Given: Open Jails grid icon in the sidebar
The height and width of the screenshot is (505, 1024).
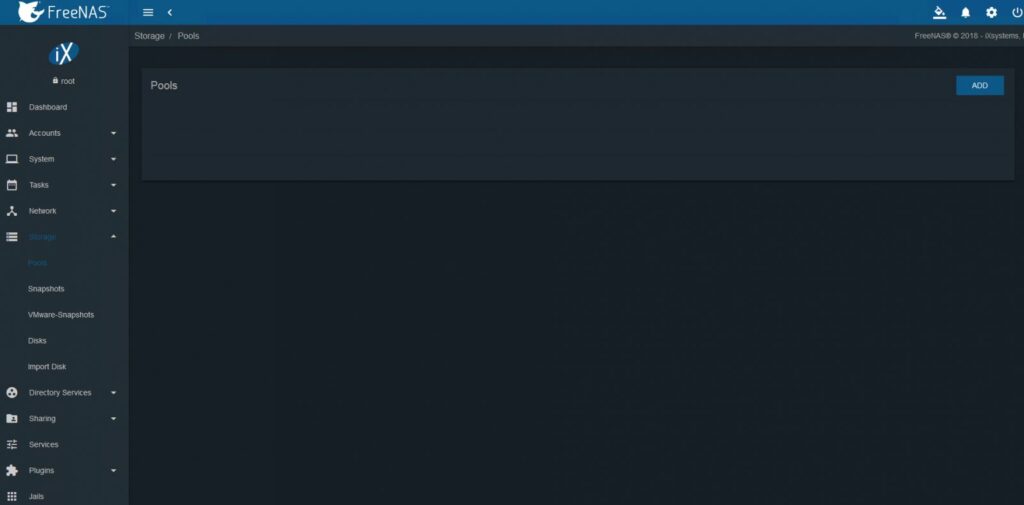Looking at the screenshot, I should coord(12,497).
